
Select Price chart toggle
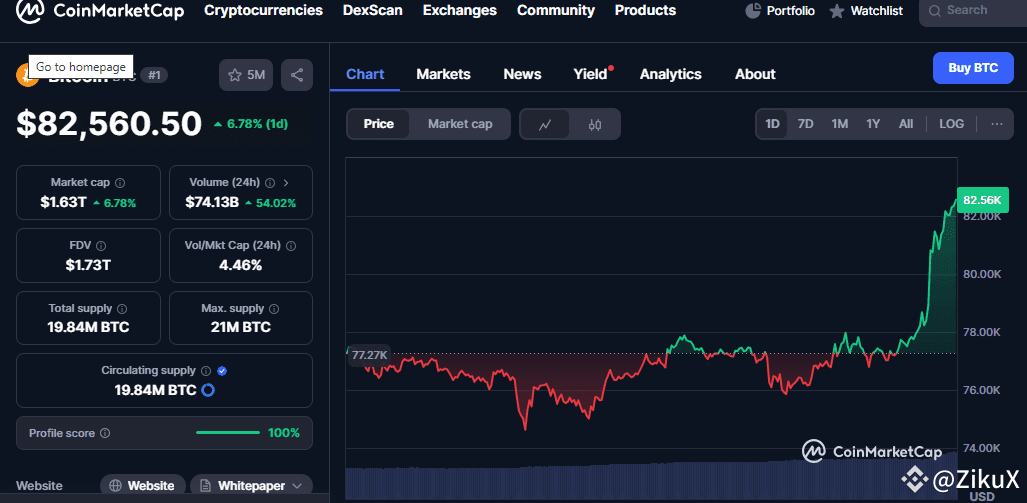pos(379,124)
